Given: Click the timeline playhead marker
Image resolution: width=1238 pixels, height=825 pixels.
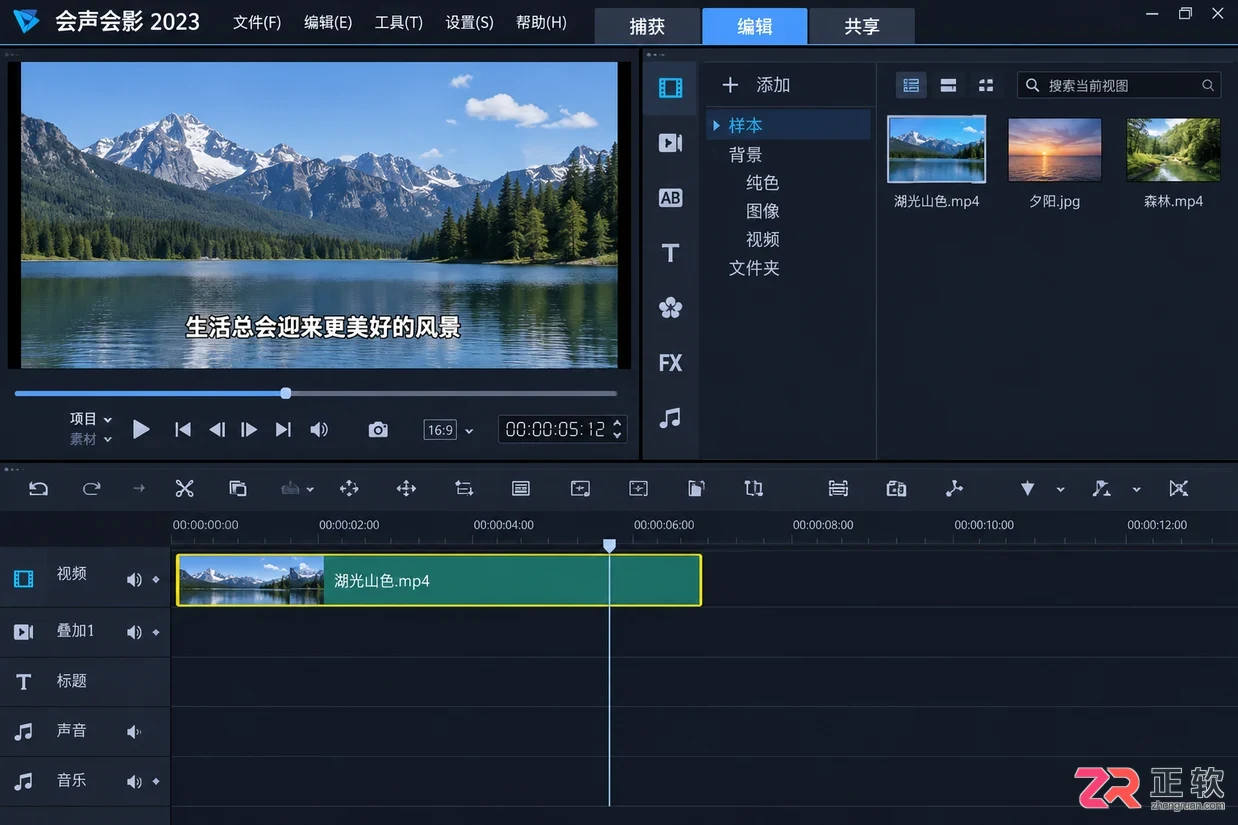Looking at the screenshot, I should click(609, 546).
